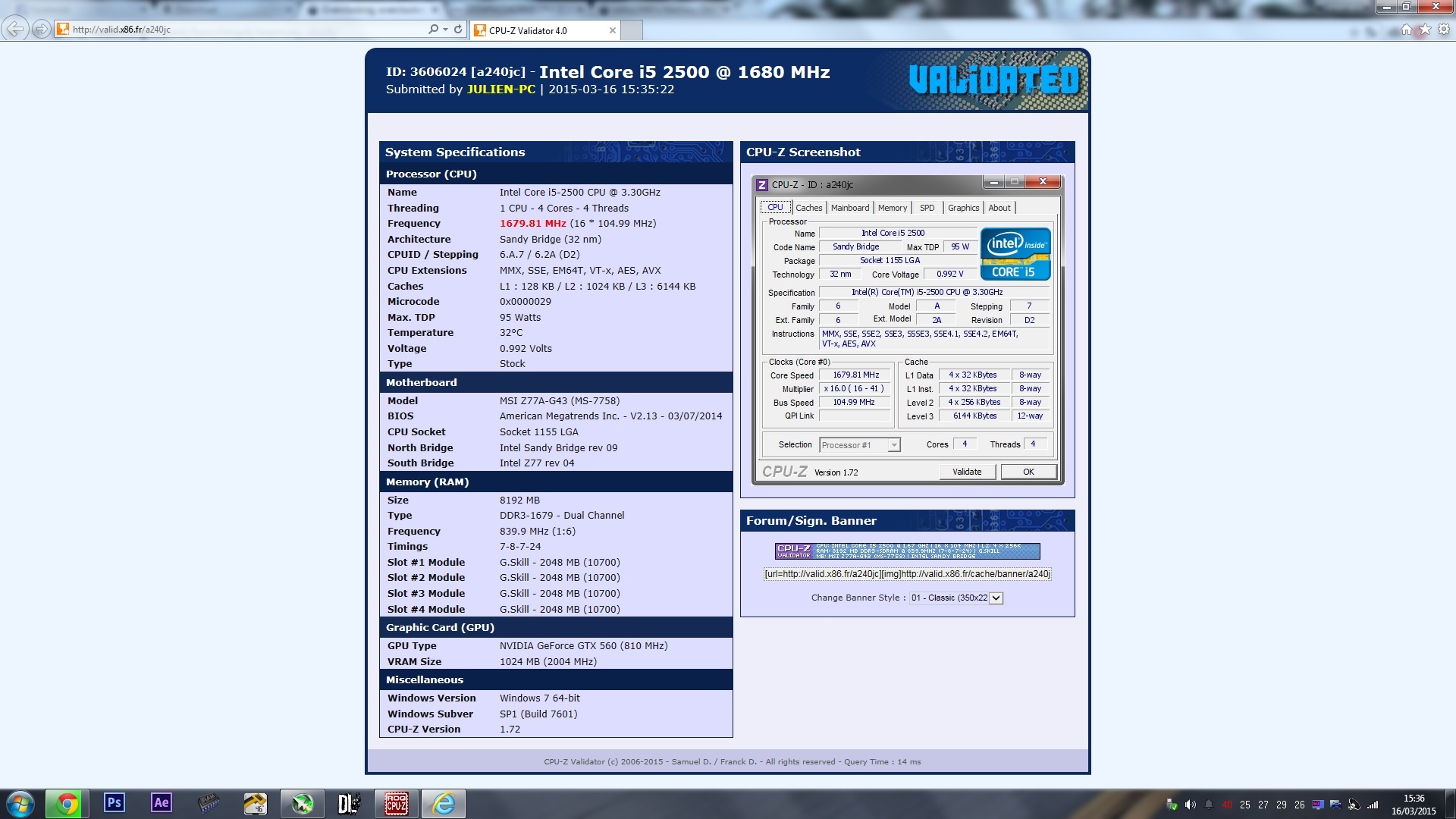1456x819 pixels.
Task: Open the Windows Start menu orb
Action: 20,804
